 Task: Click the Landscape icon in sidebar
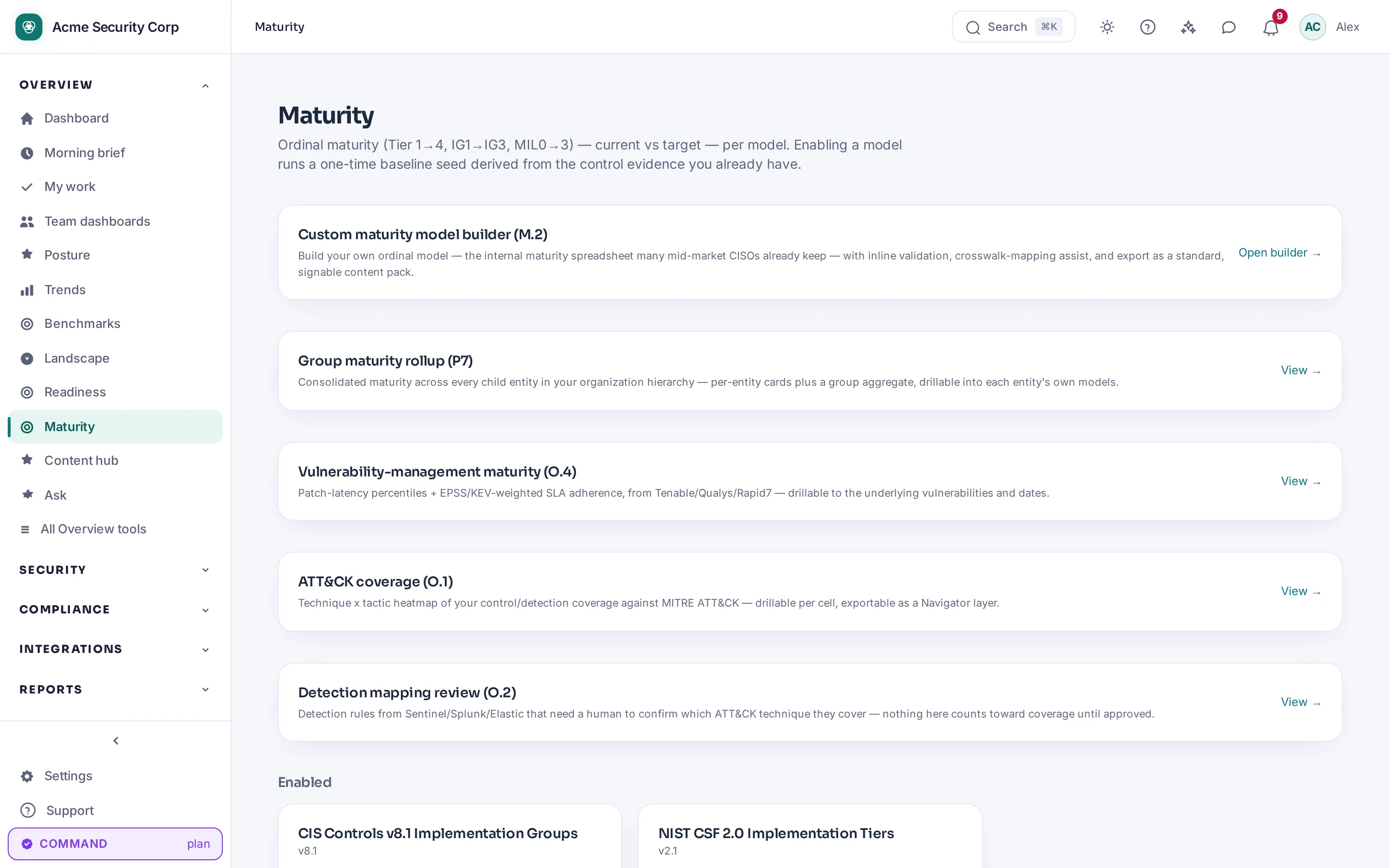pos(27,359)
